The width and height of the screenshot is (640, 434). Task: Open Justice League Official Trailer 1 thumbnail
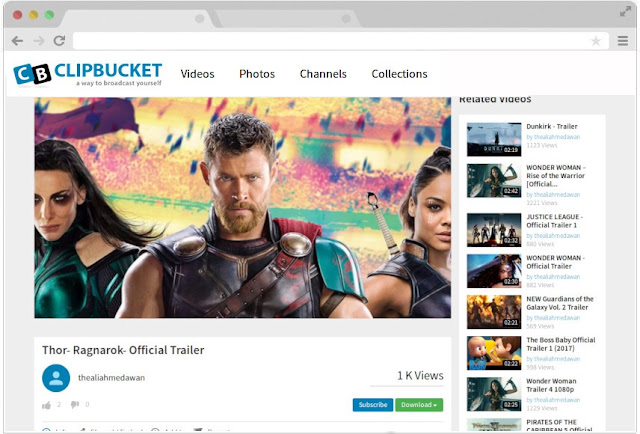494,230
